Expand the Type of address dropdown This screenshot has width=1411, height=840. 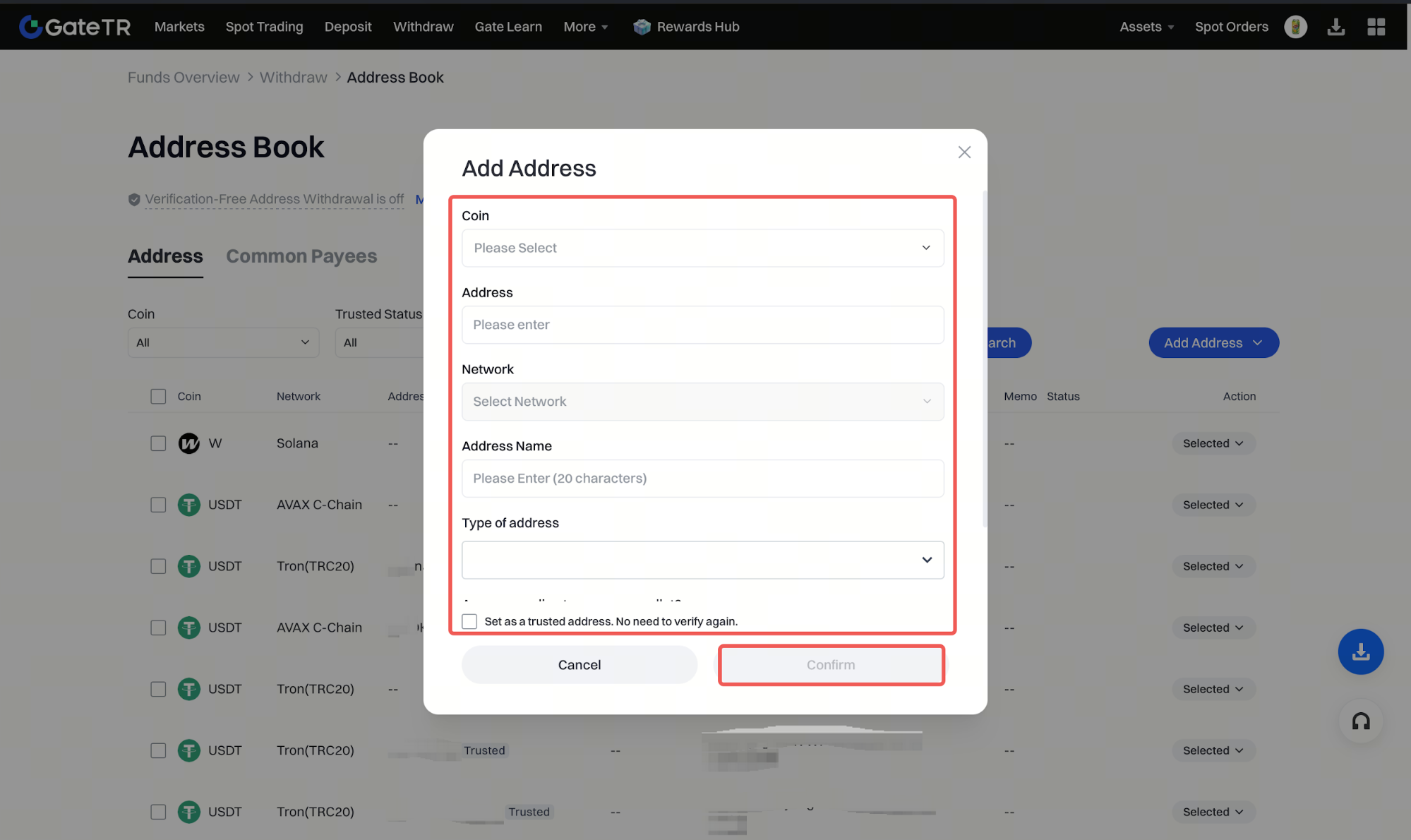pos(702,560)
